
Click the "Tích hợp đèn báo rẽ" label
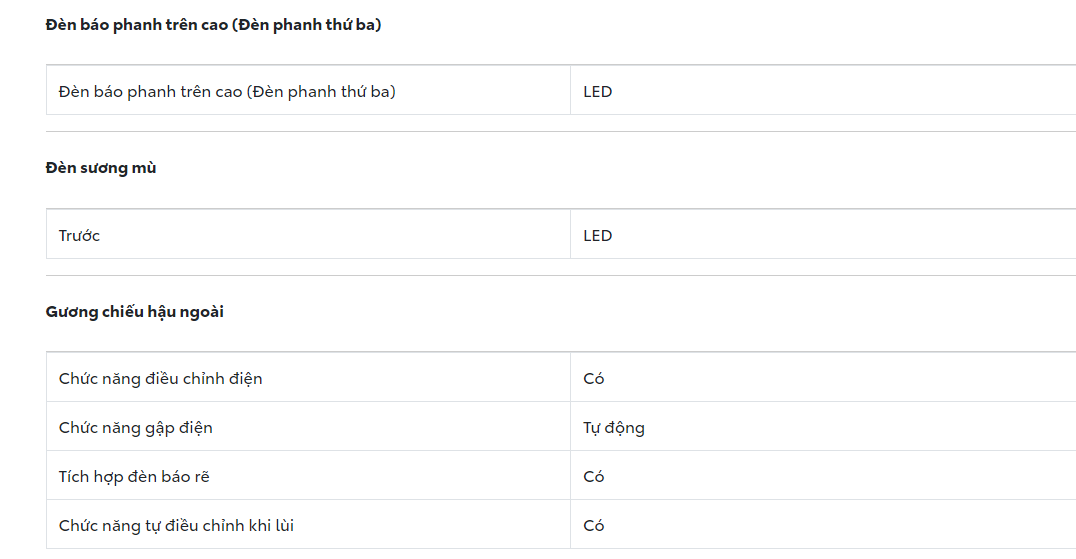point(134,477)
